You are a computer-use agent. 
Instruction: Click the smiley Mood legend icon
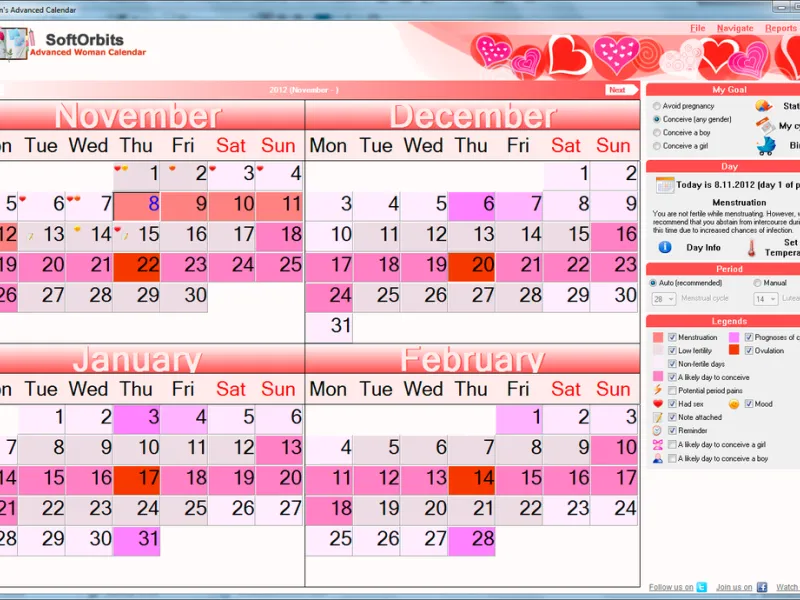(734, 404)
